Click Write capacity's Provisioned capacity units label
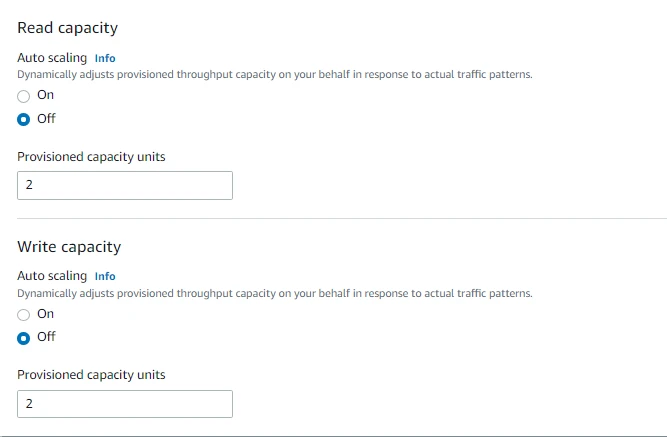This screenshot has width=667, height=437. point(91,374)
